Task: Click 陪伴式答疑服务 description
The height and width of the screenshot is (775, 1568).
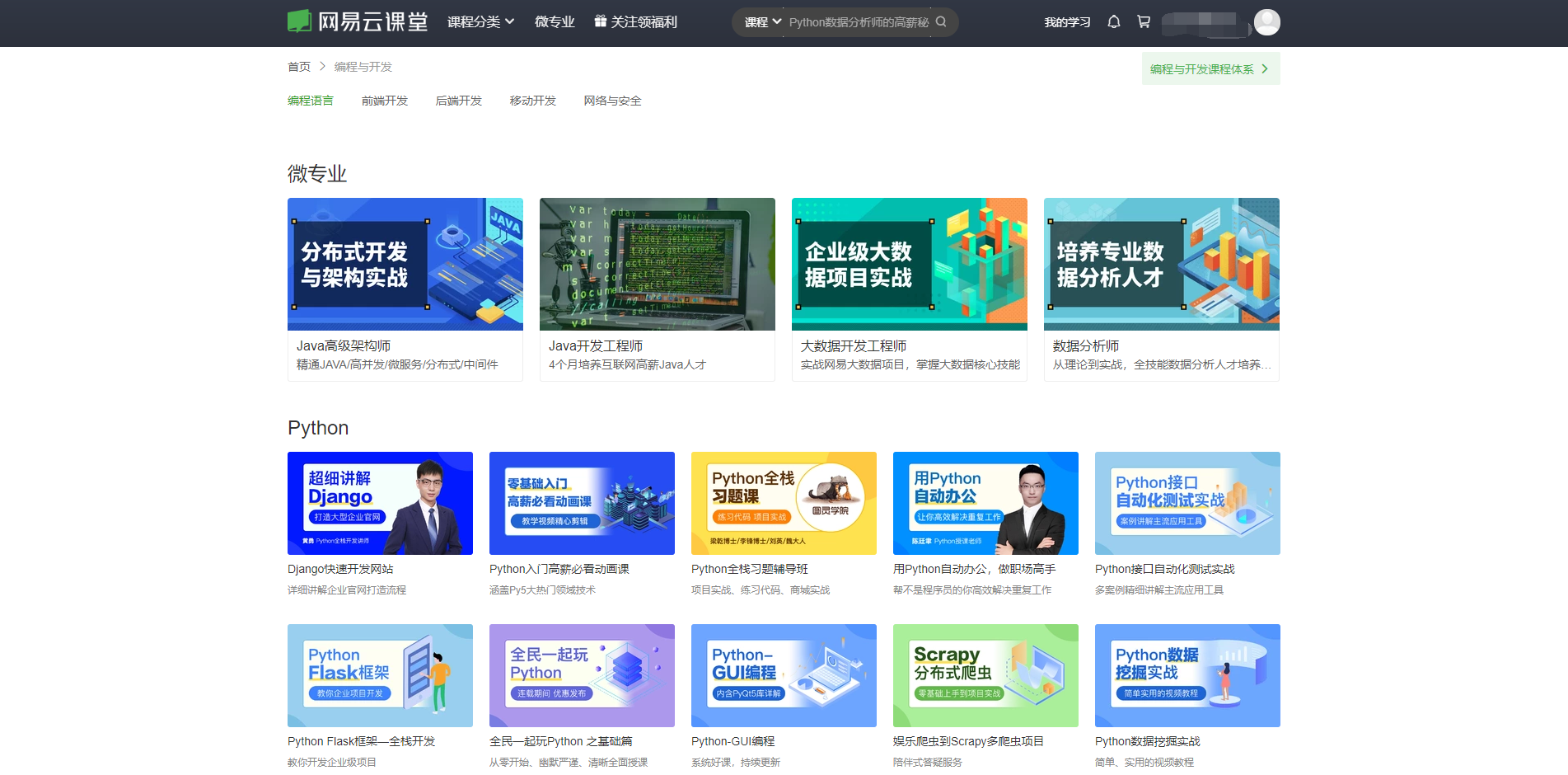Action: tap(928, 763)
